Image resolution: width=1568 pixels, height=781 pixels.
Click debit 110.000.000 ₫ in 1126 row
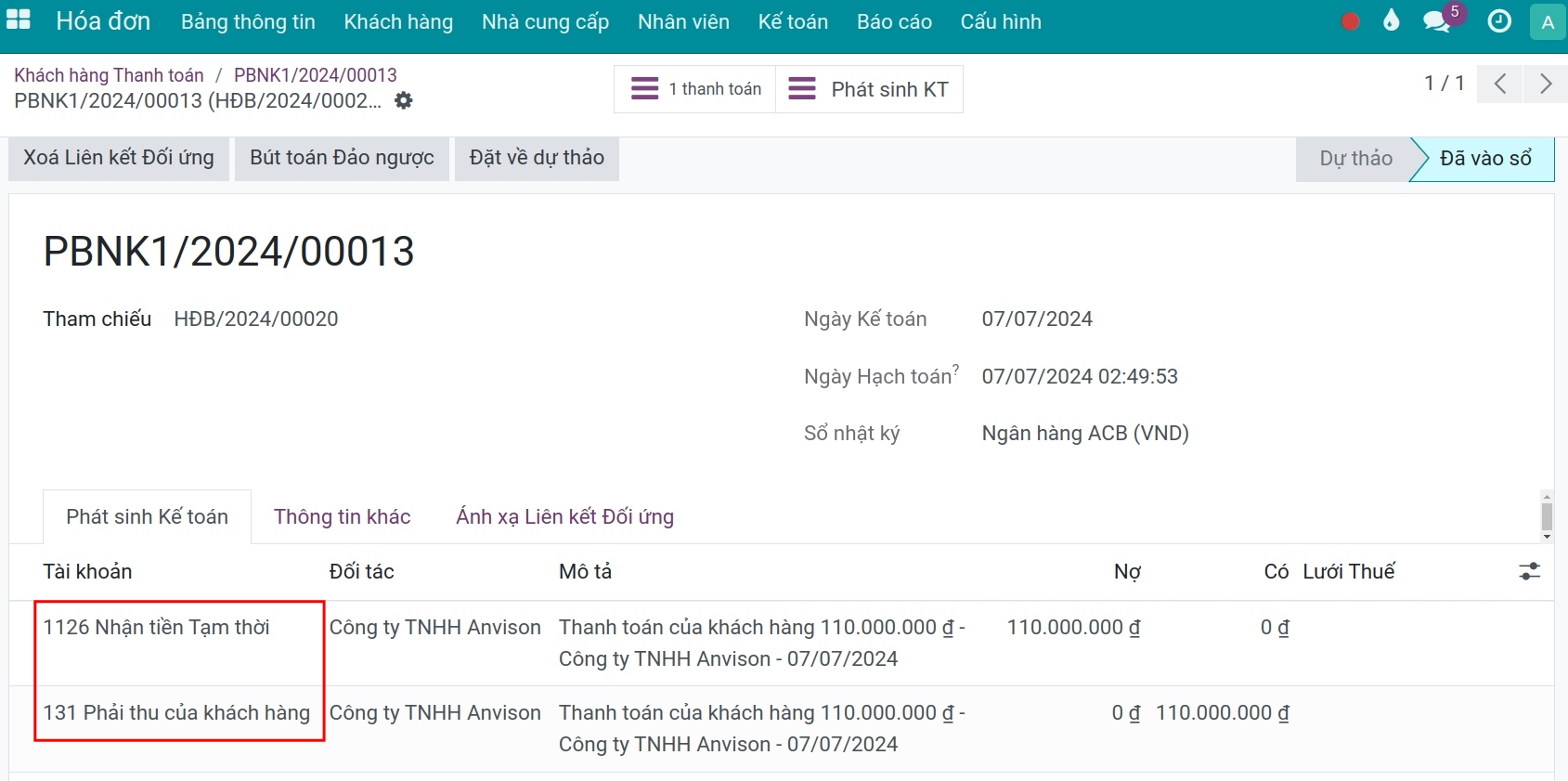[1073, 628]
